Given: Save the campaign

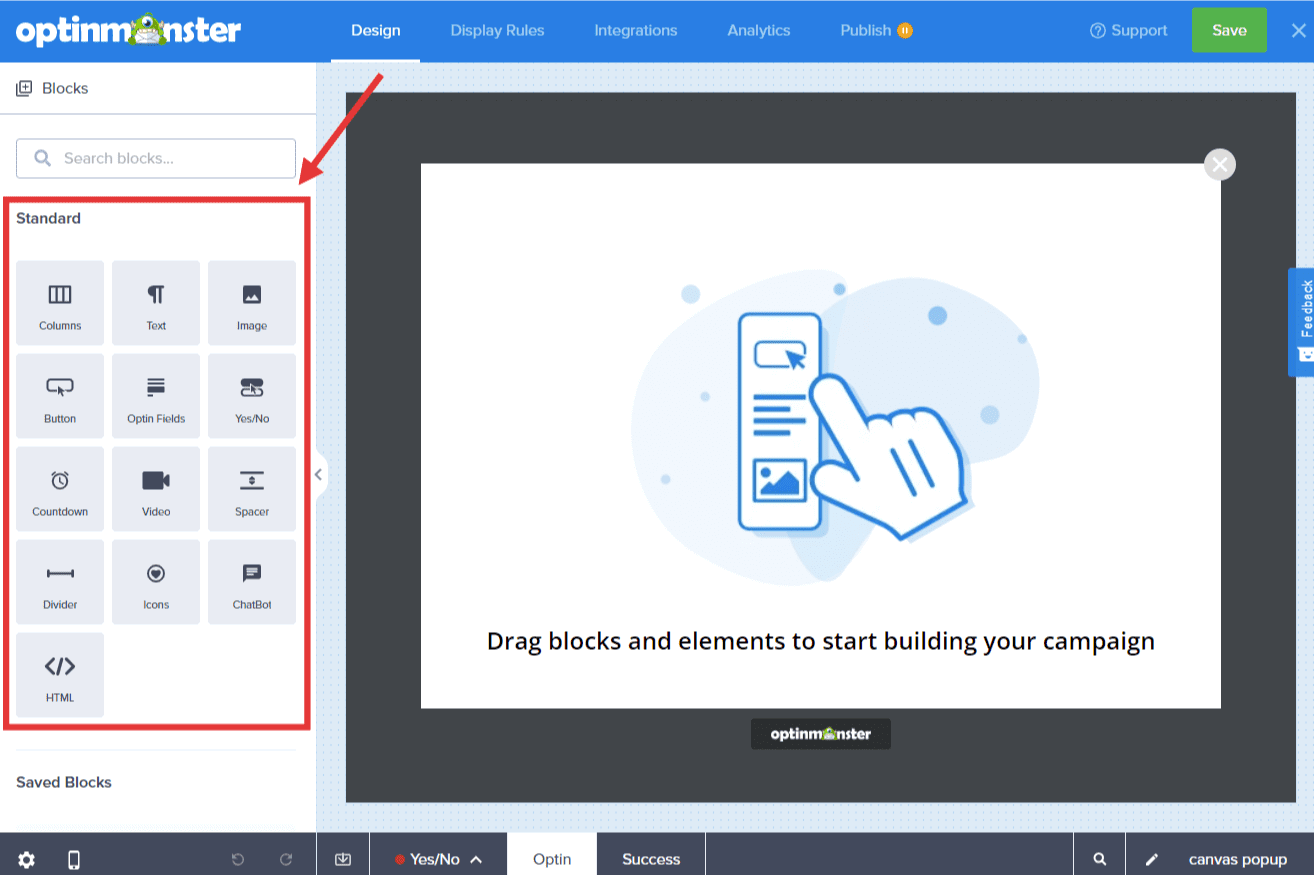Looking at the screenshot, I should (1229, 30).
